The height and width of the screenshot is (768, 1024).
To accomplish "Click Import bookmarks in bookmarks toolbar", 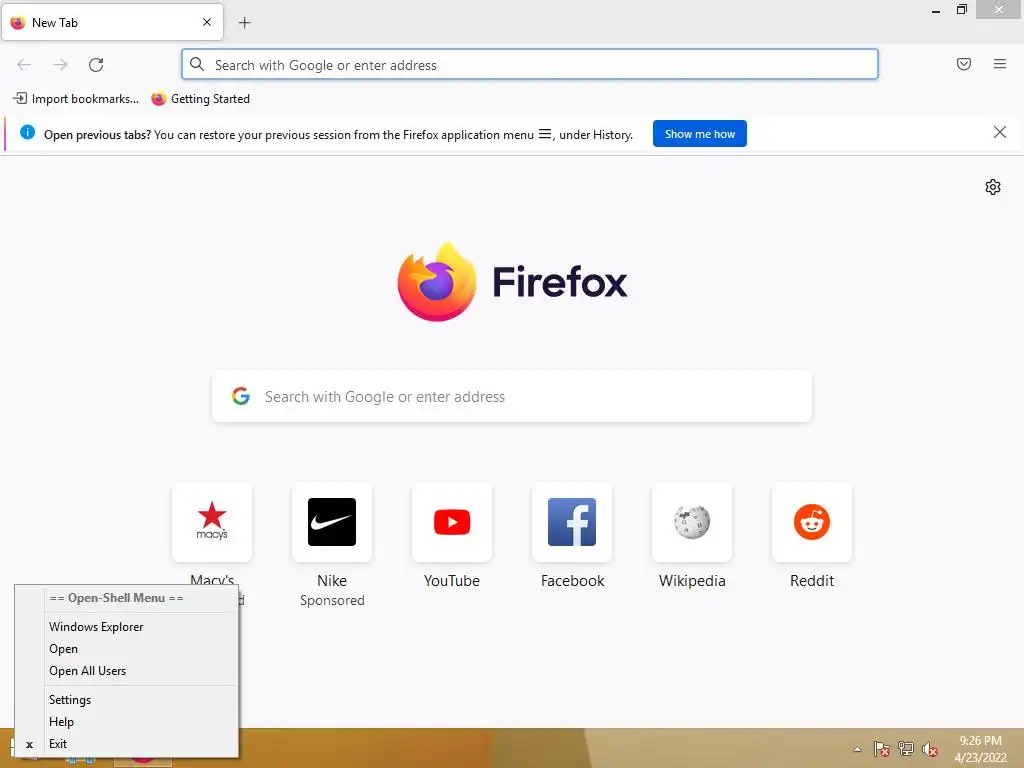I will point(76,99).
